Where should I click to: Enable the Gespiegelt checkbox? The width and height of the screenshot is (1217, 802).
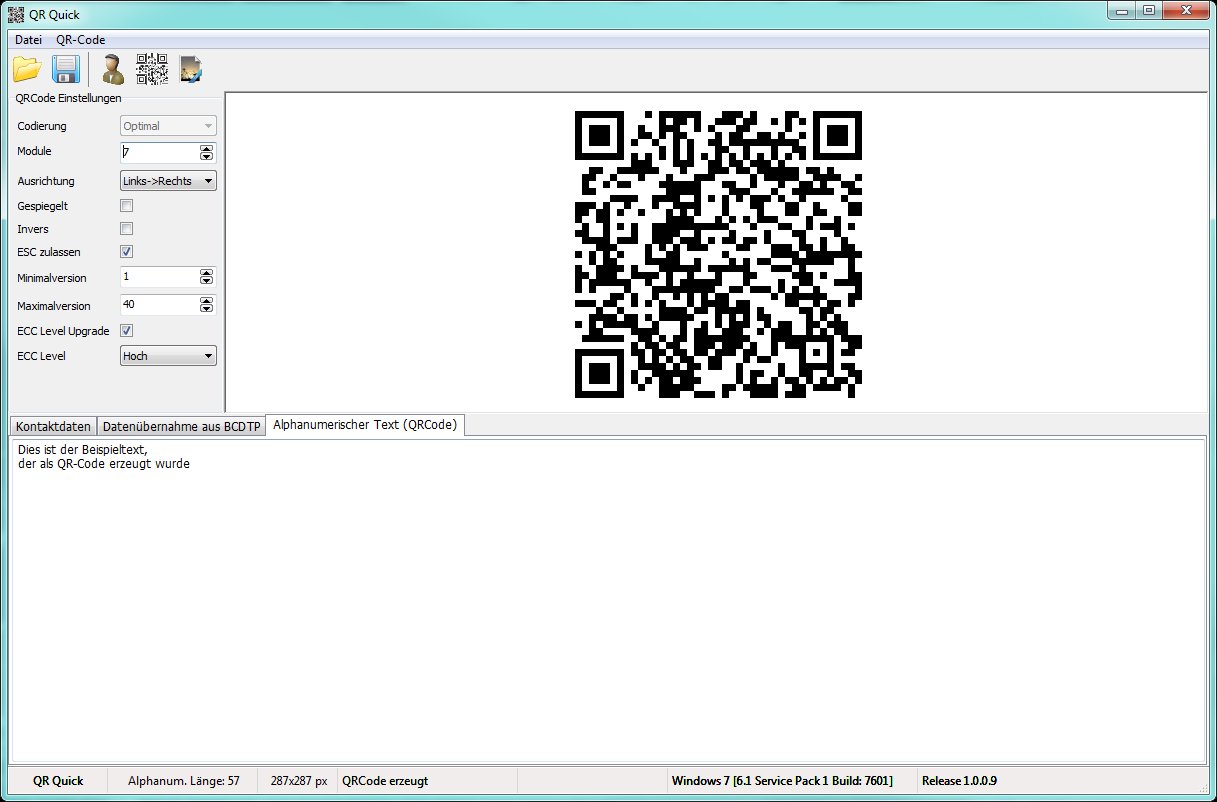point(127,206)
